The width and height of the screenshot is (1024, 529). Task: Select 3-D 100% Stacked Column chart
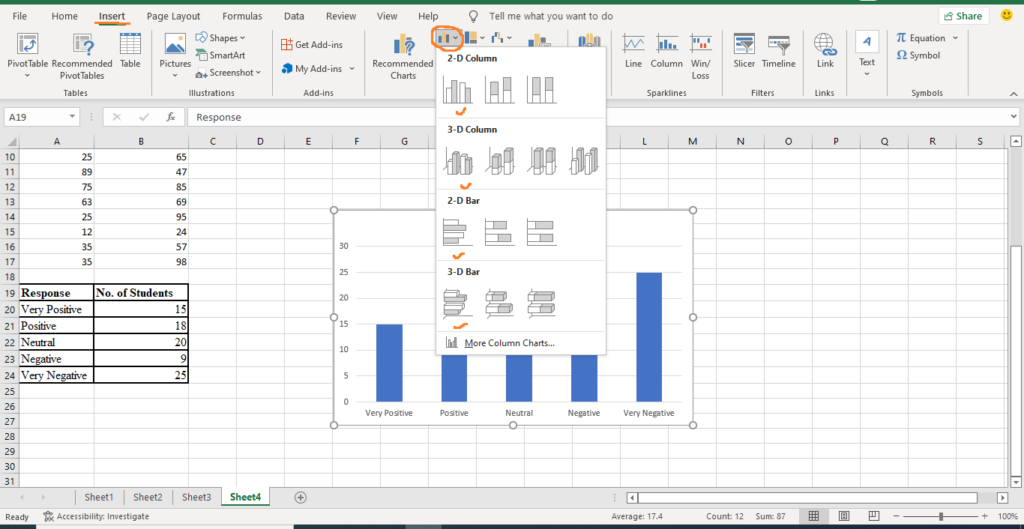click(x=541, y=161)
